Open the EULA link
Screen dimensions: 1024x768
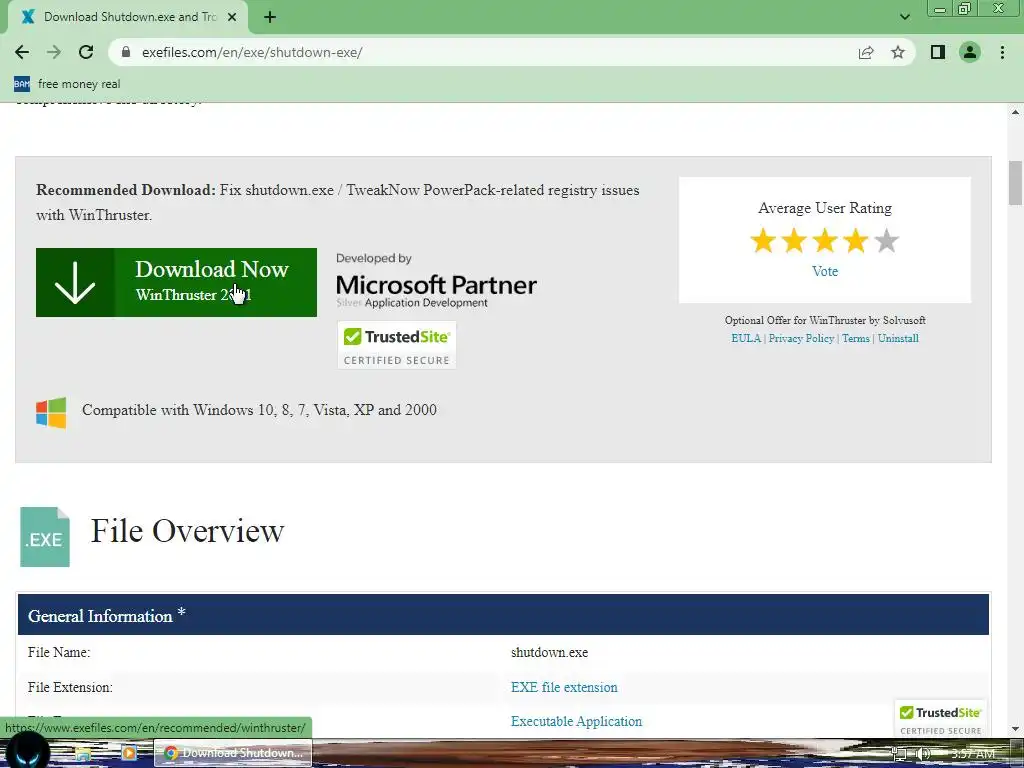(x=746, y=338)
